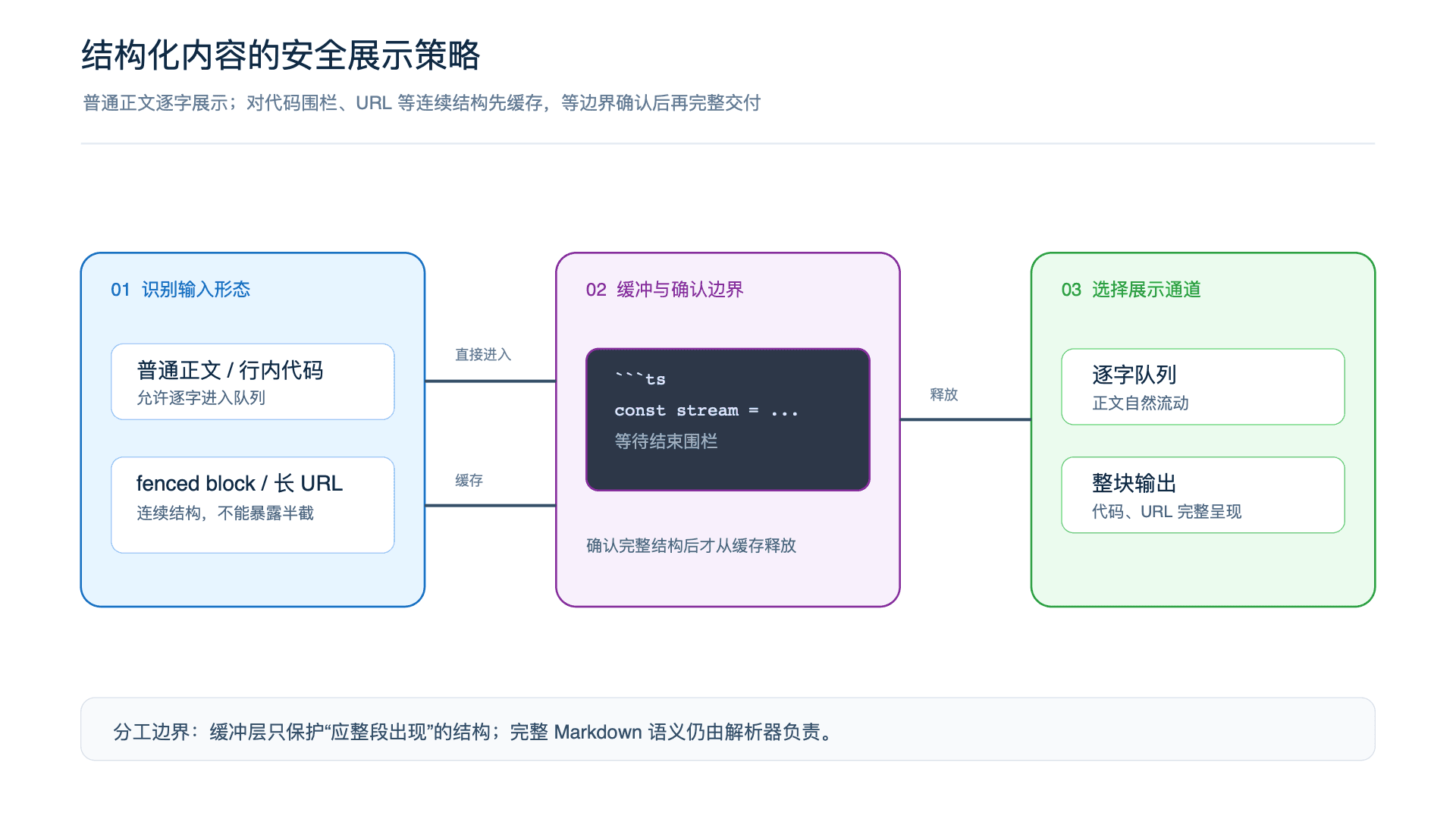Select the fenced block / 长 URL card
The width and height of the screenshot is (1456, 819).
click(x=253, y=504)
